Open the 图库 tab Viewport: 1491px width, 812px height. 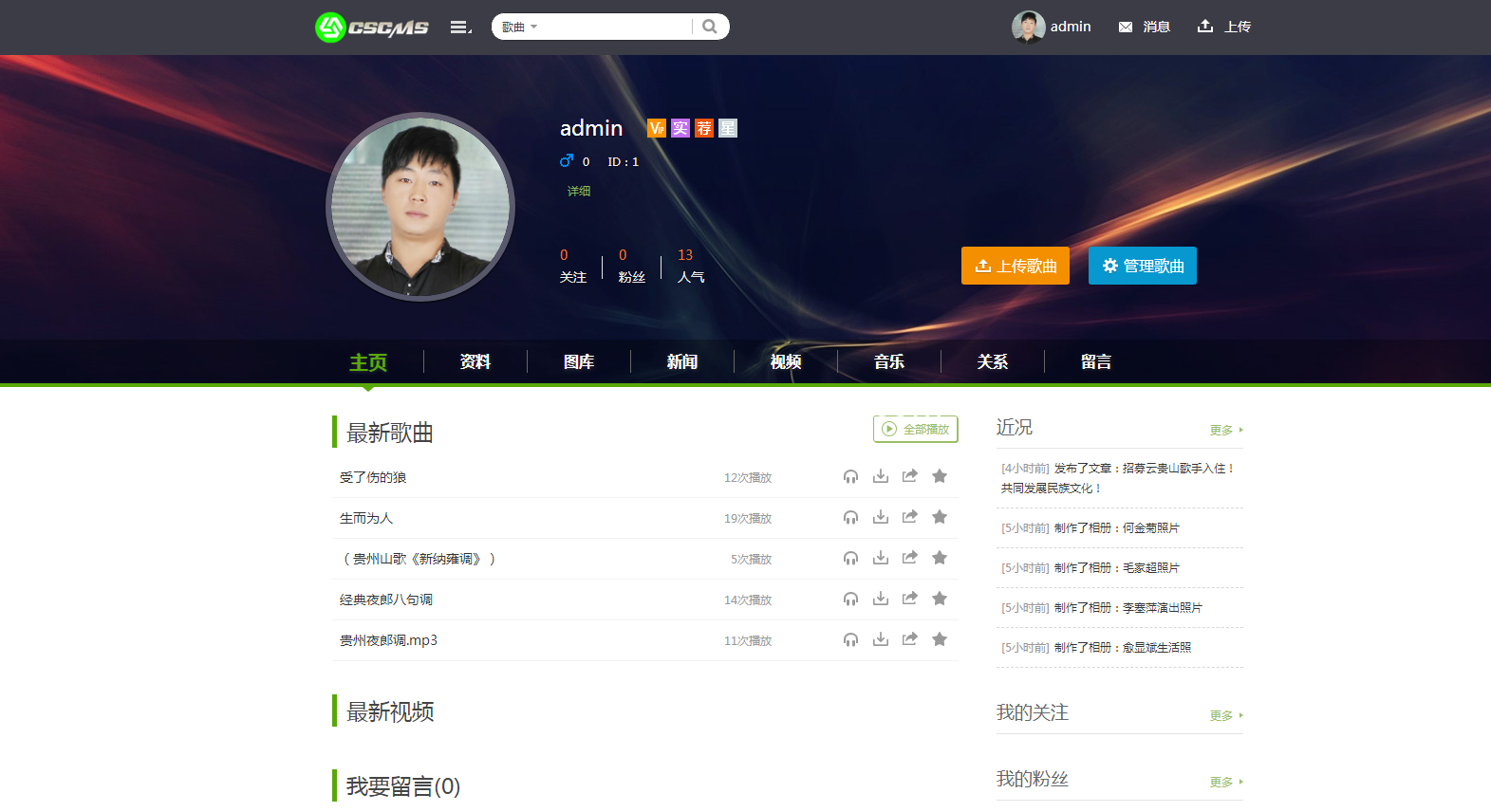(x=578, y=361)
